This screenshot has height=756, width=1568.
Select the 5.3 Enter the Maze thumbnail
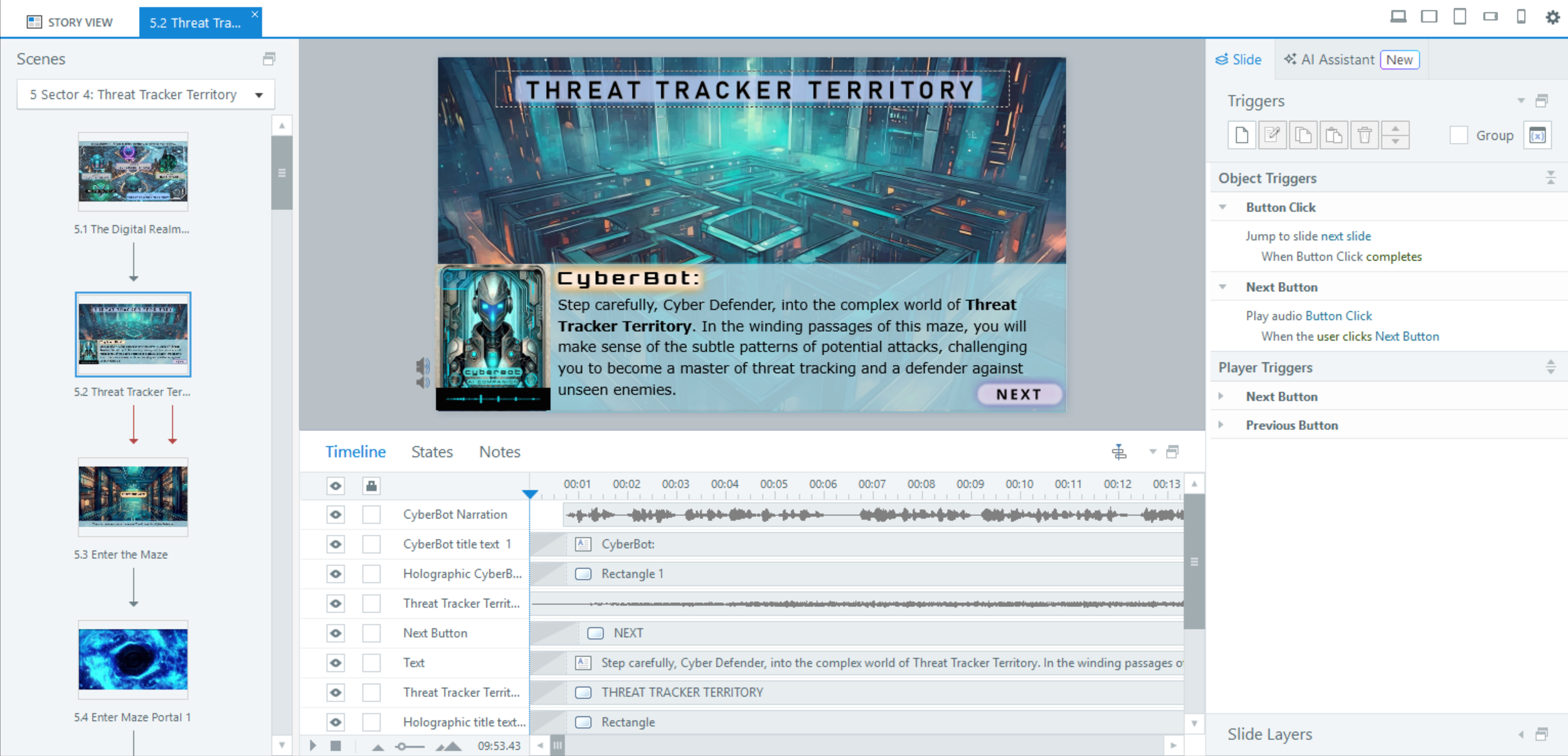point(133,496)
